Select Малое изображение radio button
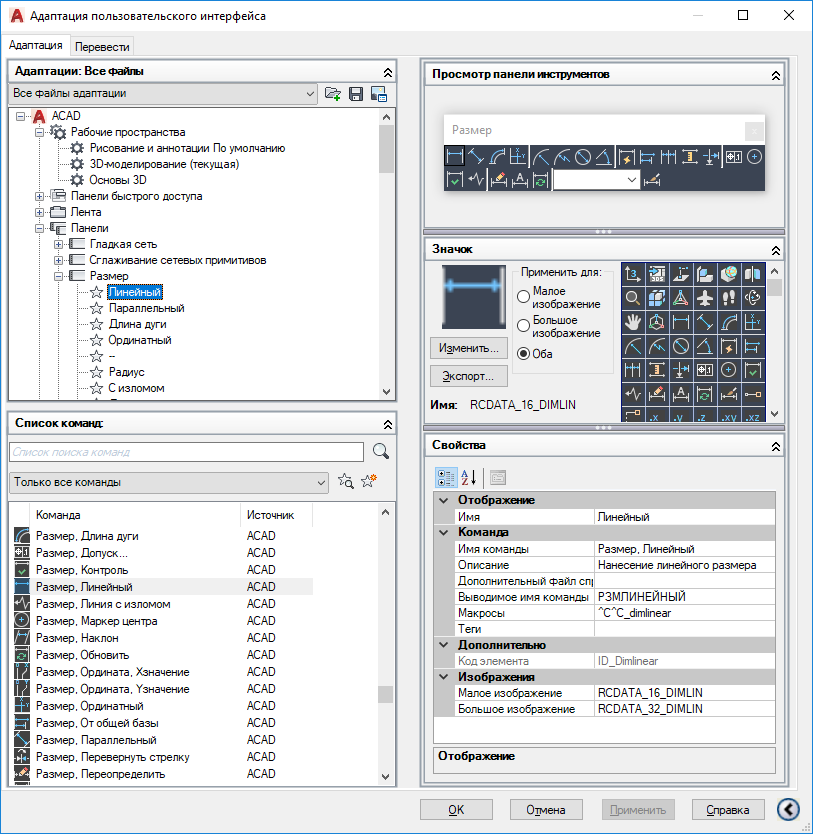813x834 pixels. tap(523, 296)
